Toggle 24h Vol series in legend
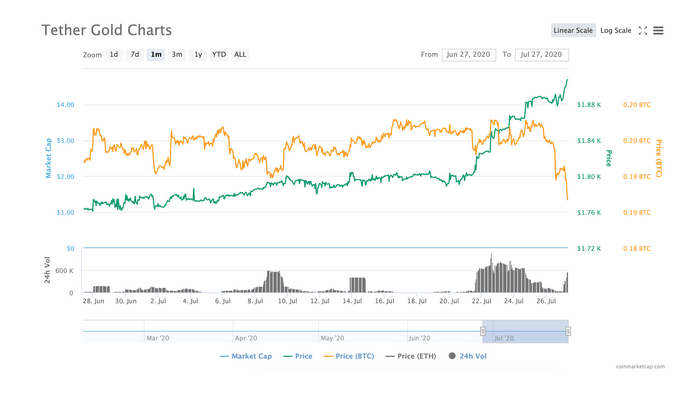 tap(468, 356)
